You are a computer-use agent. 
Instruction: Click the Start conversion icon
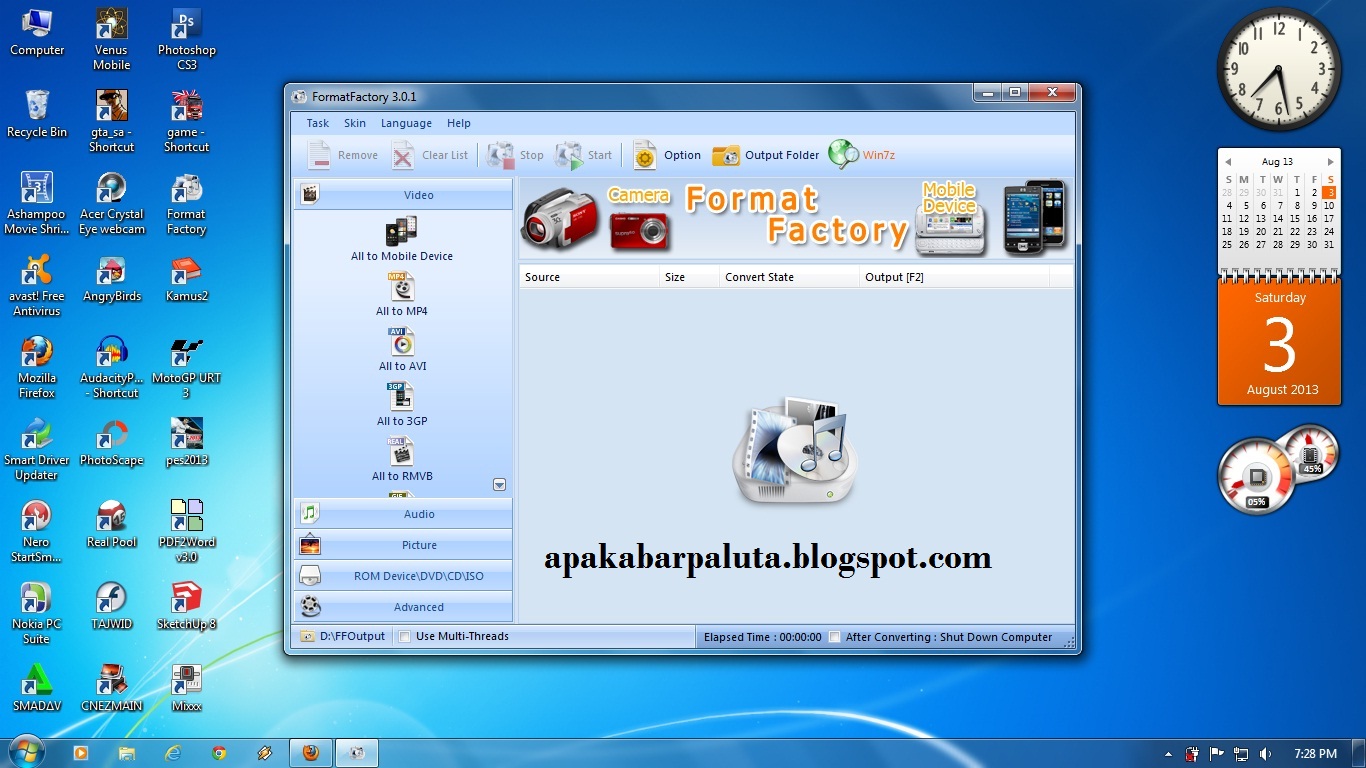pos(569,155)
